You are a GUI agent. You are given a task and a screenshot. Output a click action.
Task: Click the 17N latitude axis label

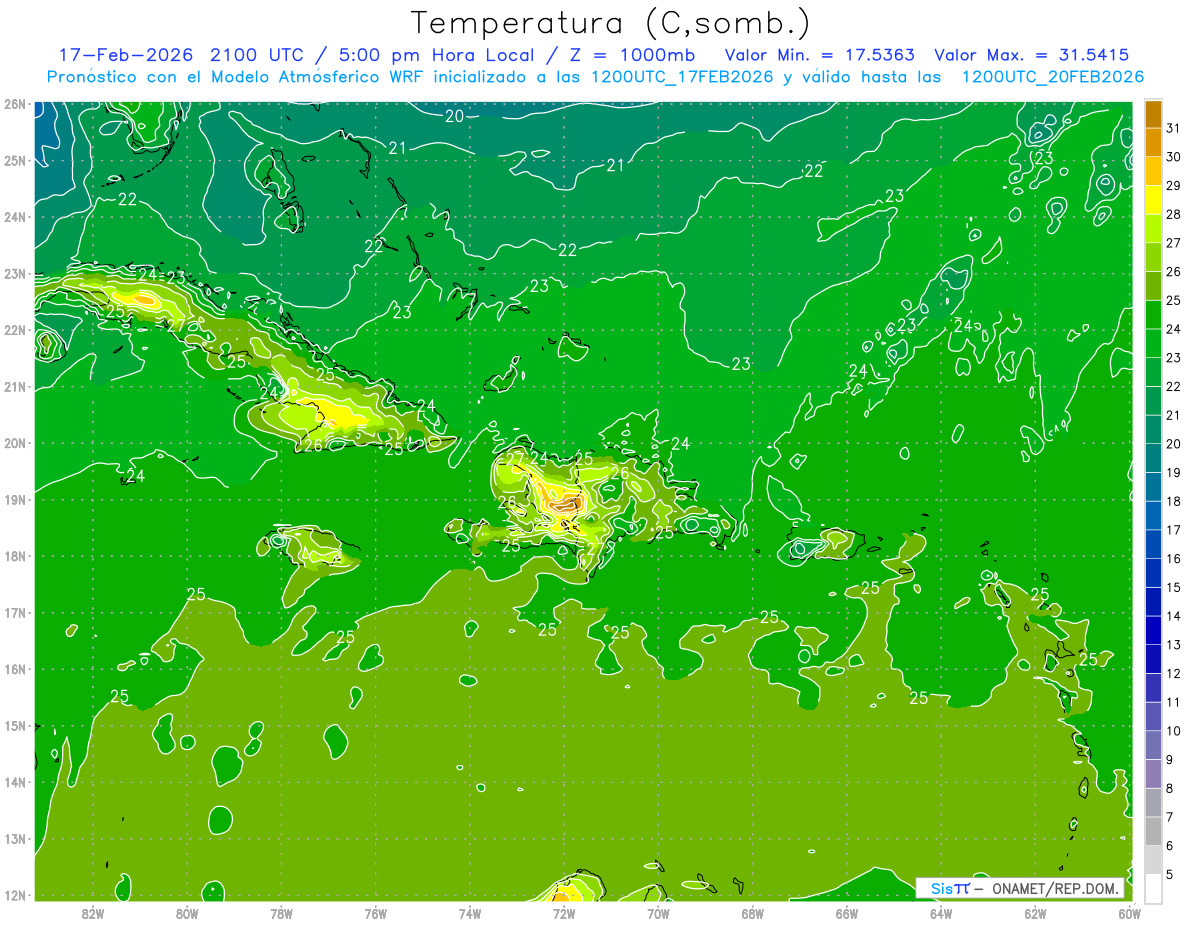[x=14, y=613]
